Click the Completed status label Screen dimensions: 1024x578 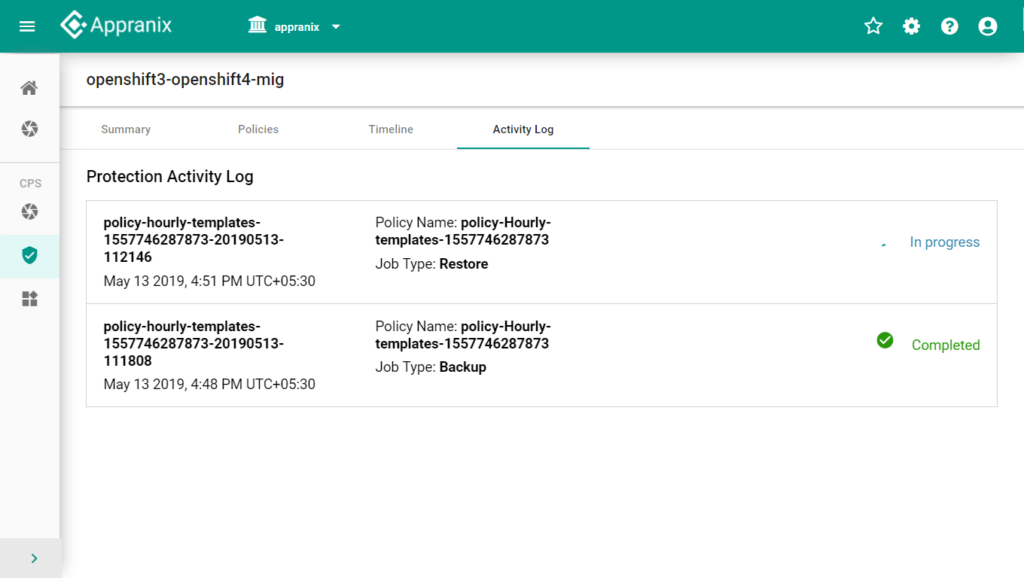point(946,345)
